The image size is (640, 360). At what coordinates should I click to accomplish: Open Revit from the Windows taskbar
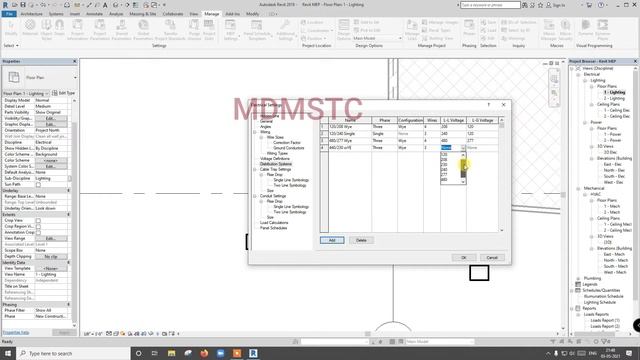tap(253, 353)
